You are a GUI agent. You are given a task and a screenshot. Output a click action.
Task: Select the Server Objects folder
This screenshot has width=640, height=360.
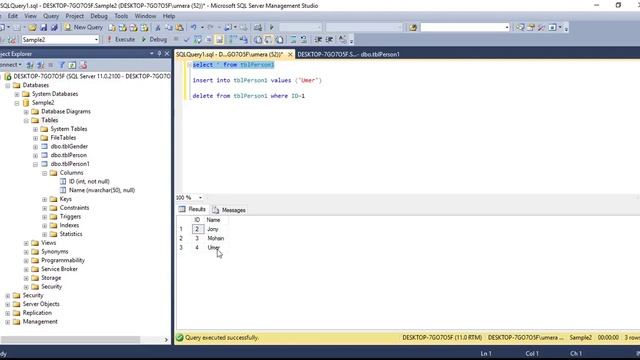coord(41,304)
